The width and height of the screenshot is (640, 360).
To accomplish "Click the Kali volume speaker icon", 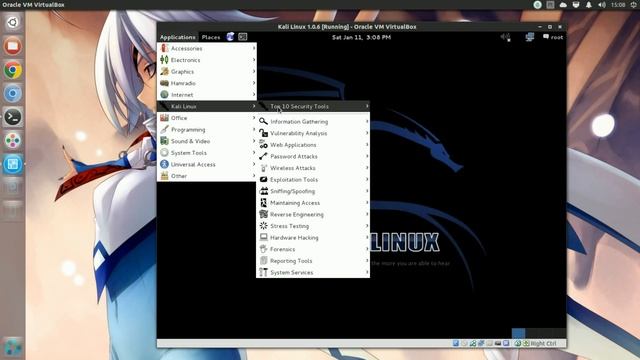I will [x=505, y=37].
